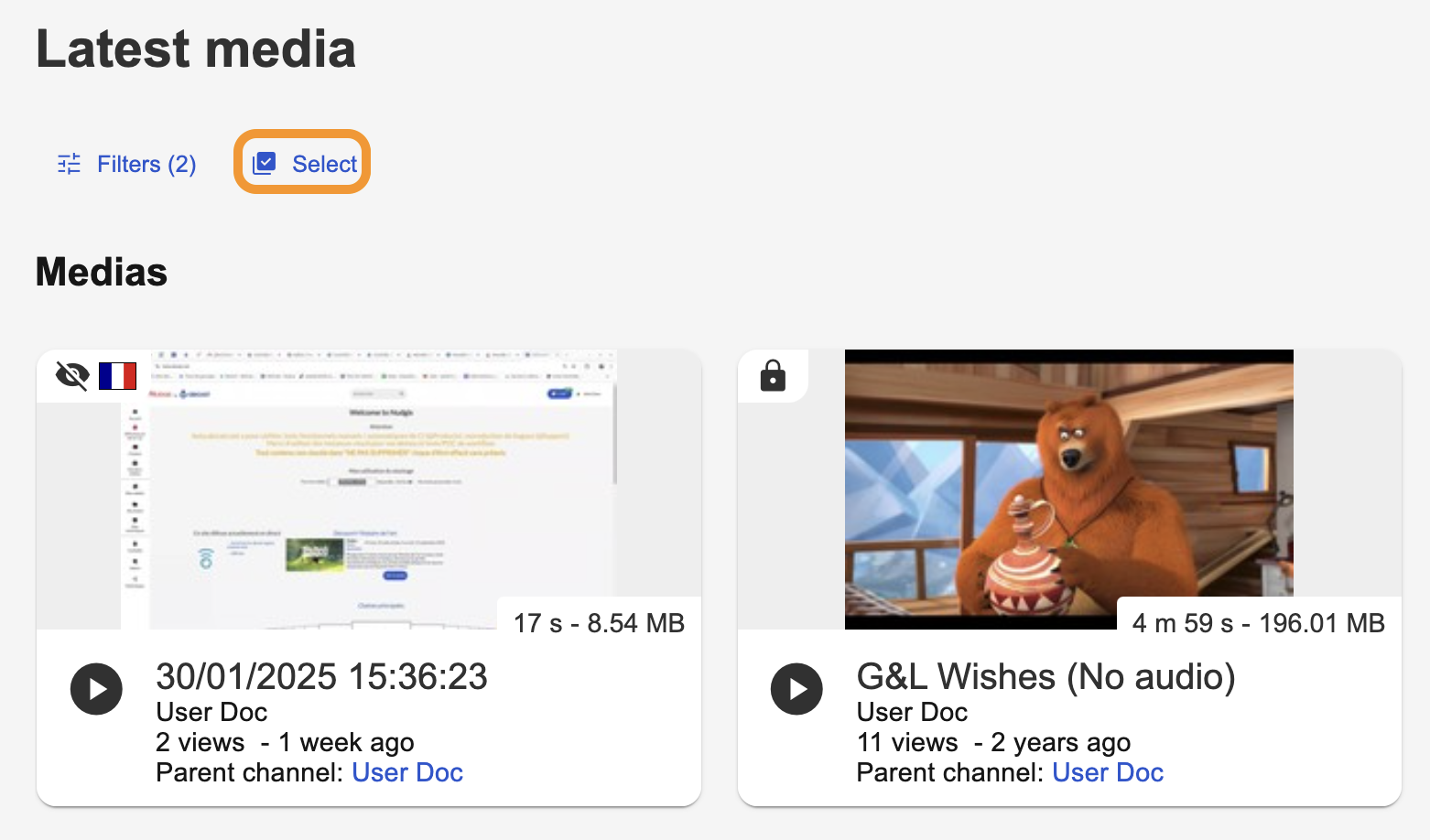Click User Doc author under 30/01/2025 title
The image size is (1430, 840).
(x=211, y=712)
